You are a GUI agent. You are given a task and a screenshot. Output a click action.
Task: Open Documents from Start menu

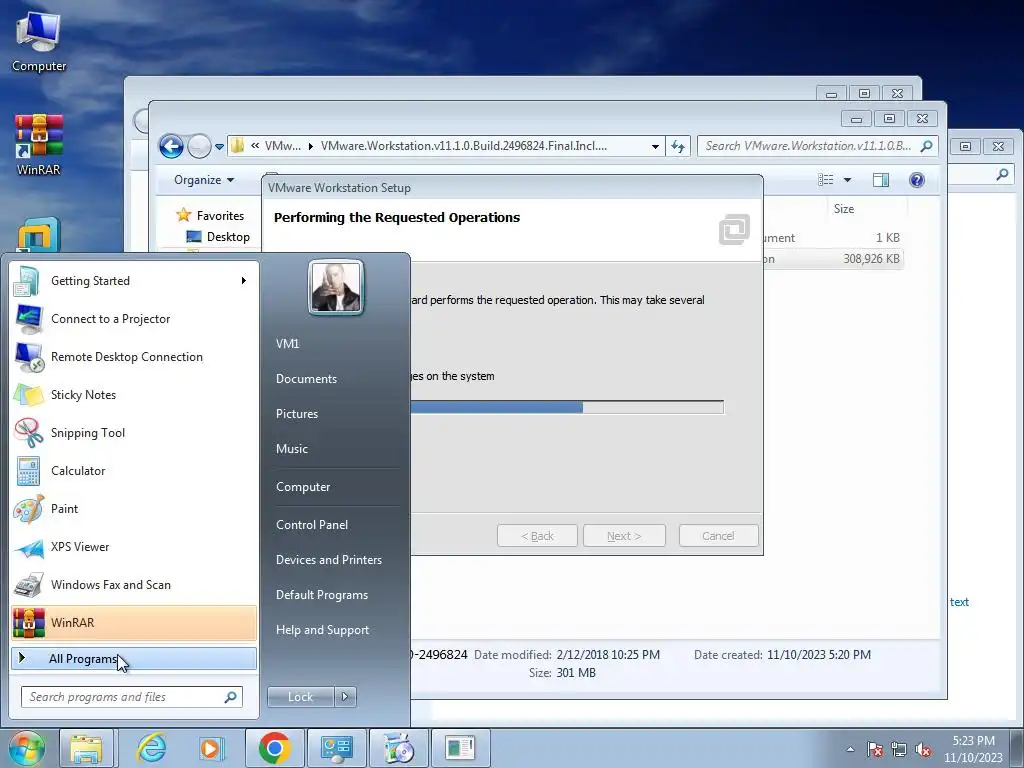[x=306, y=379]
